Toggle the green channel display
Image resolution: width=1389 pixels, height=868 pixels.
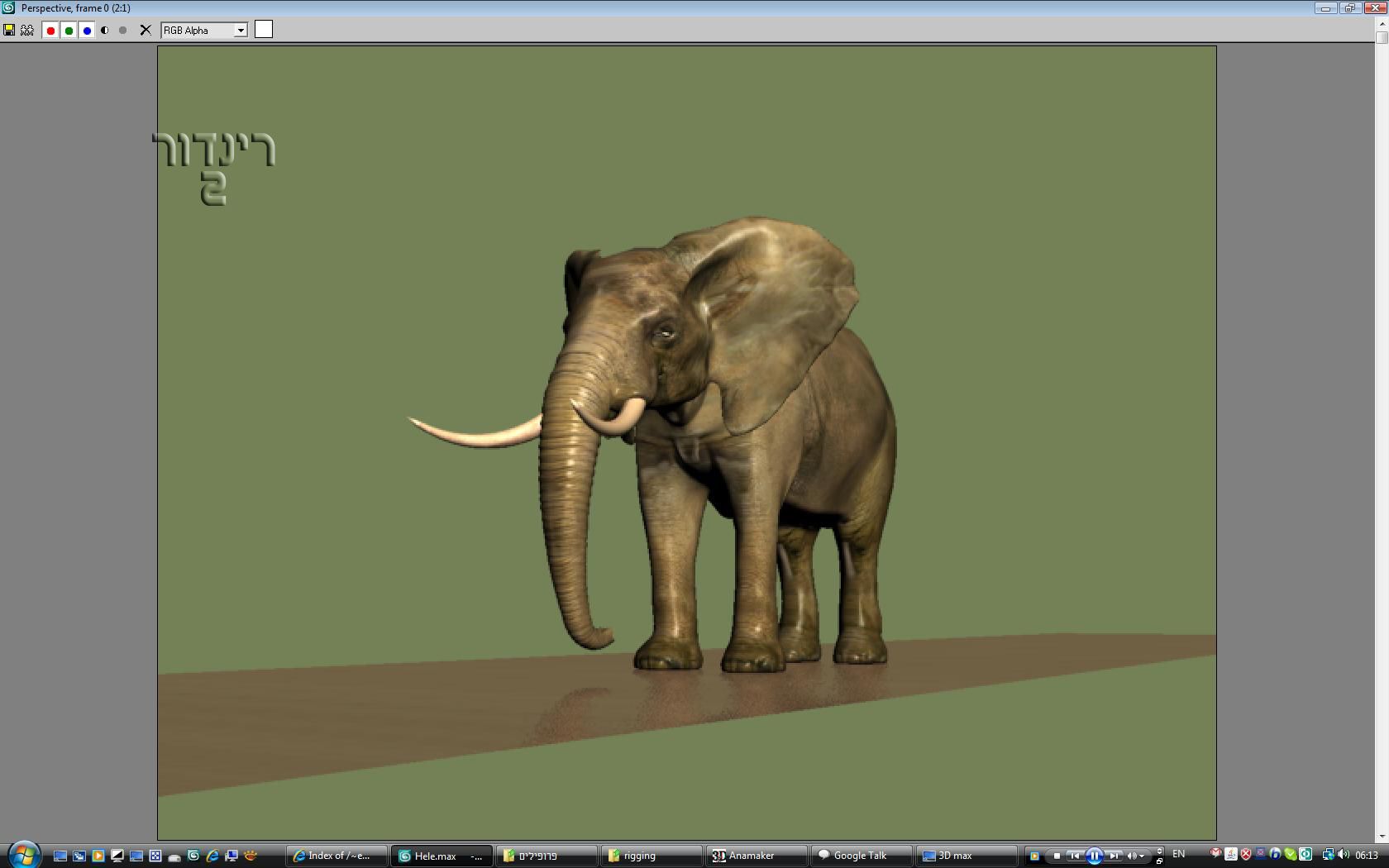coord(69,31)
